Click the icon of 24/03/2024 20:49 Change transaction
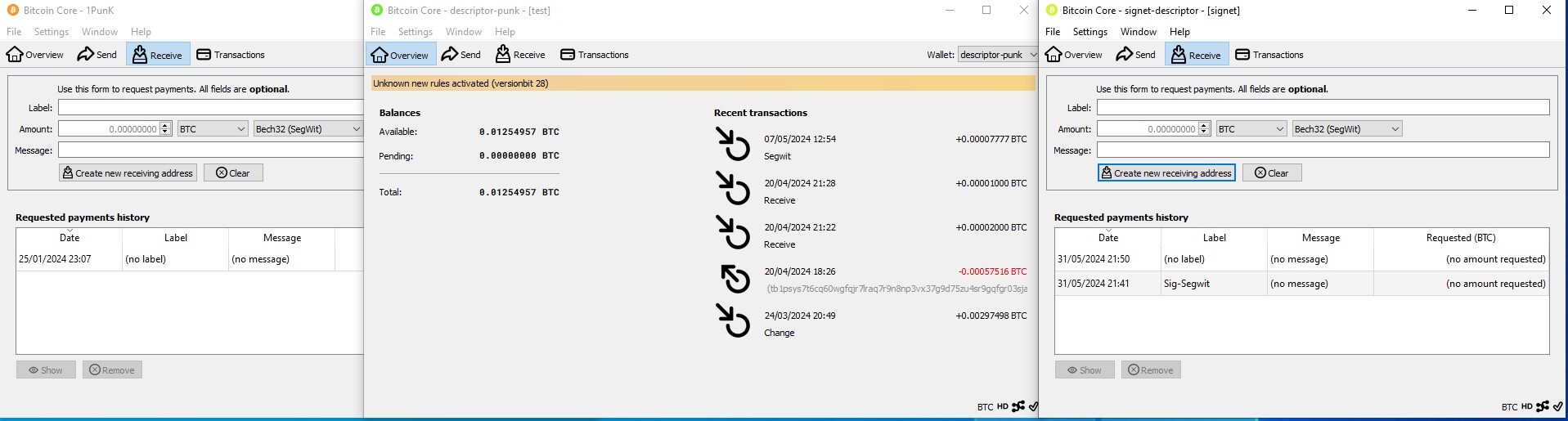Viewport: 1568px width, 421px height. tap(733, 320)
